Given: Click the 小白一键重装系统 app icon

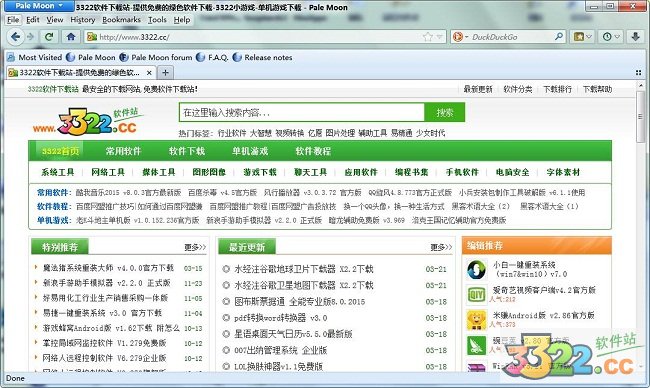Looking at the screenshot, I should click(476, 269).
